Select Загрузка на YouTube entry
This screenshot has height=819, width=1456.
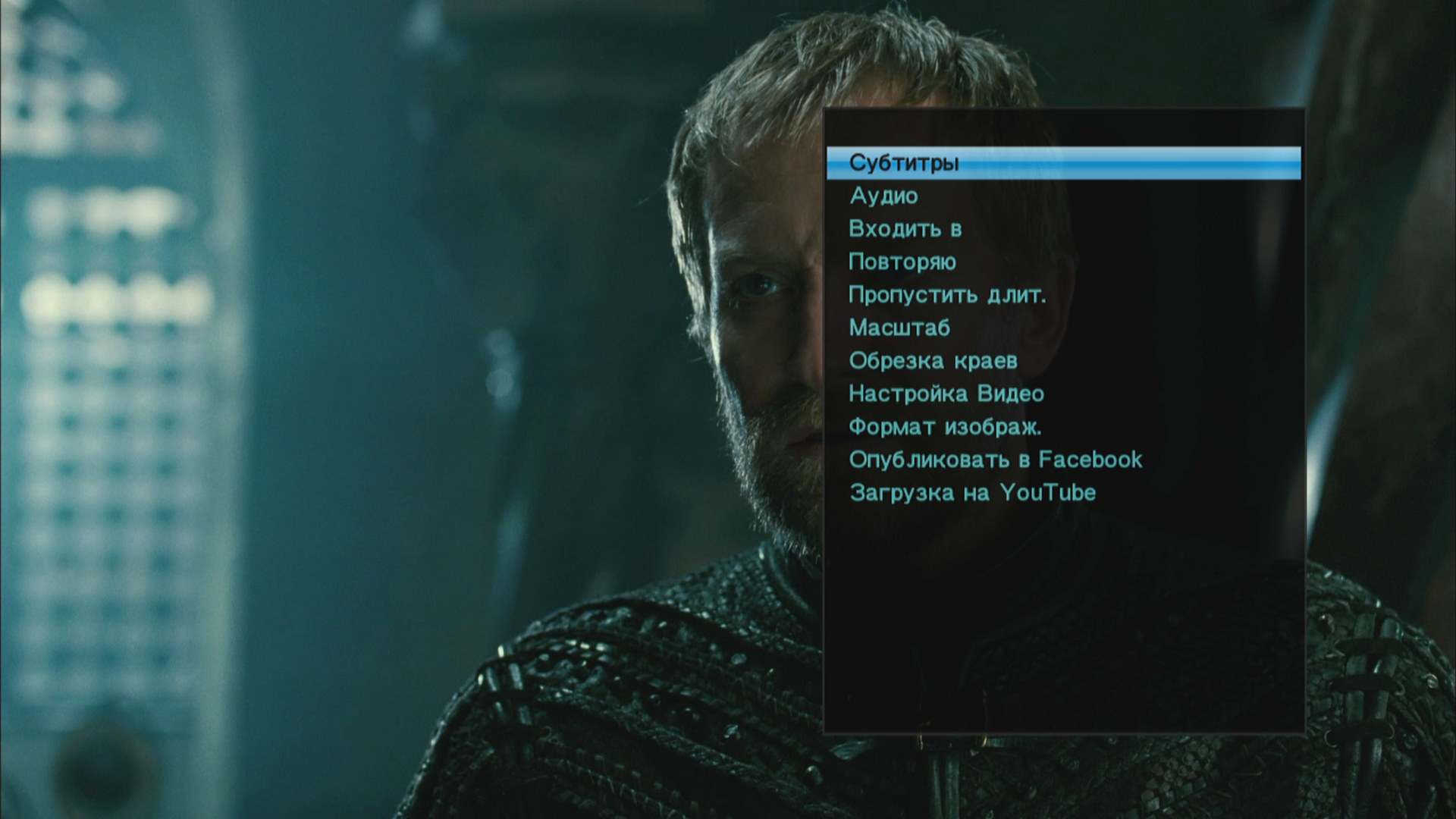(x=972, y=493)
